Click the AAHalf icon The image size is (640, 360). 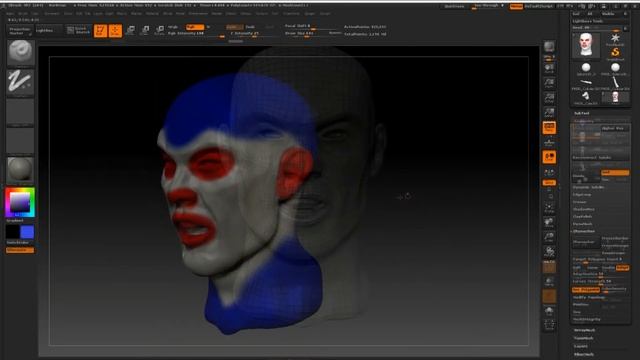(549, 113)
